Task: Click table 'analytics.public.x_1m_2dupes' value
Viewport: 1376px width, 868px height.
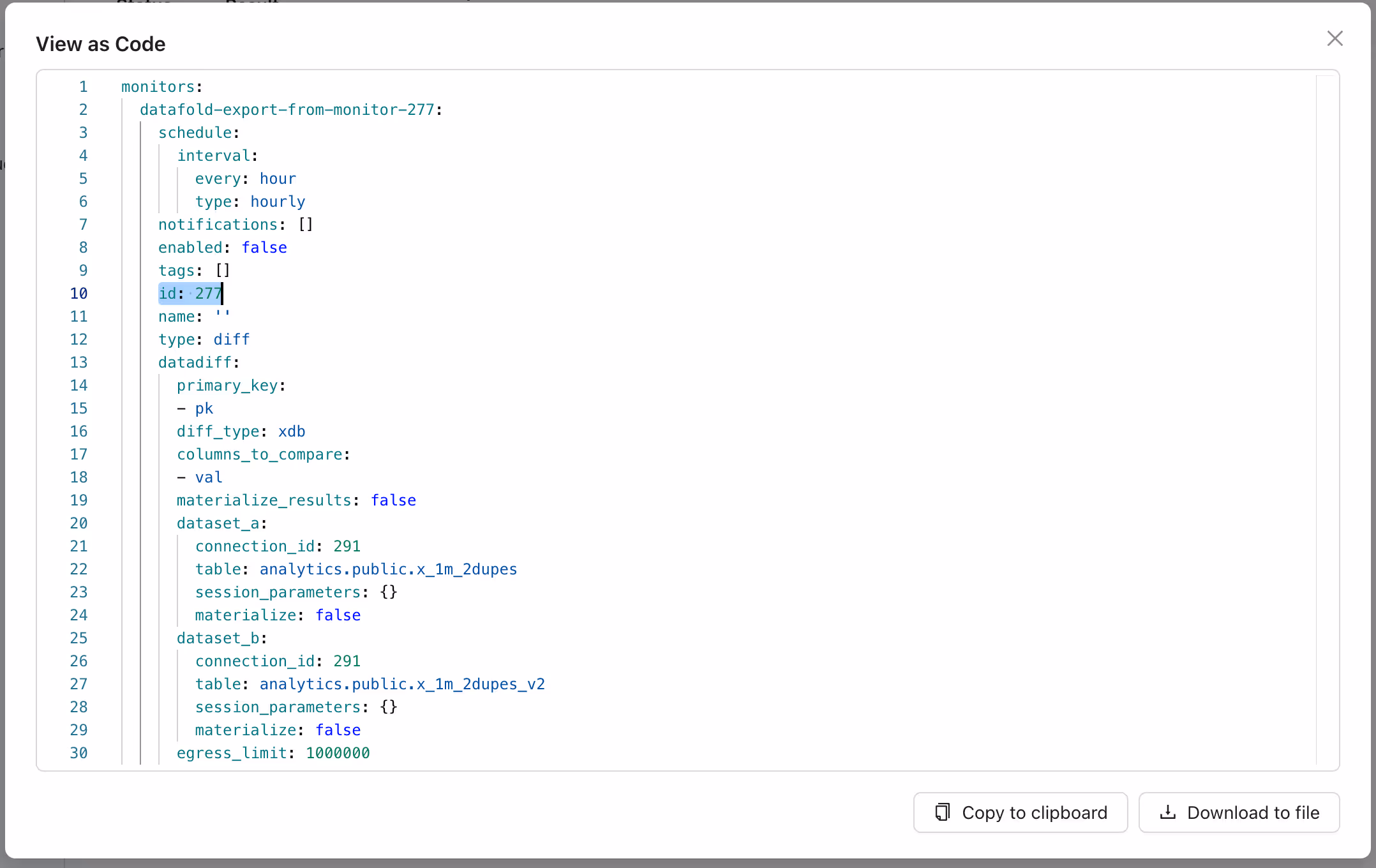Action: (x=389, y=569)
